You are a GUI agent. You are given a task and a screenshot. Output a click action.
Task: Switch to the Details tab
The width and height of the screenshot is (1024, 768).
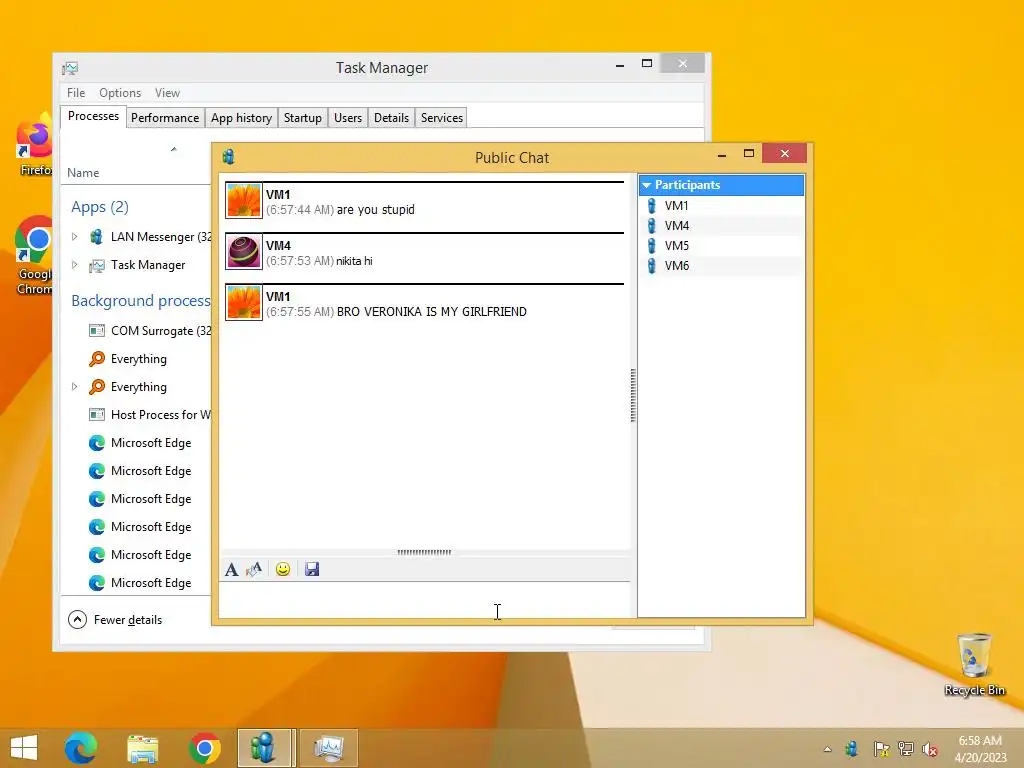click(391, 118)
